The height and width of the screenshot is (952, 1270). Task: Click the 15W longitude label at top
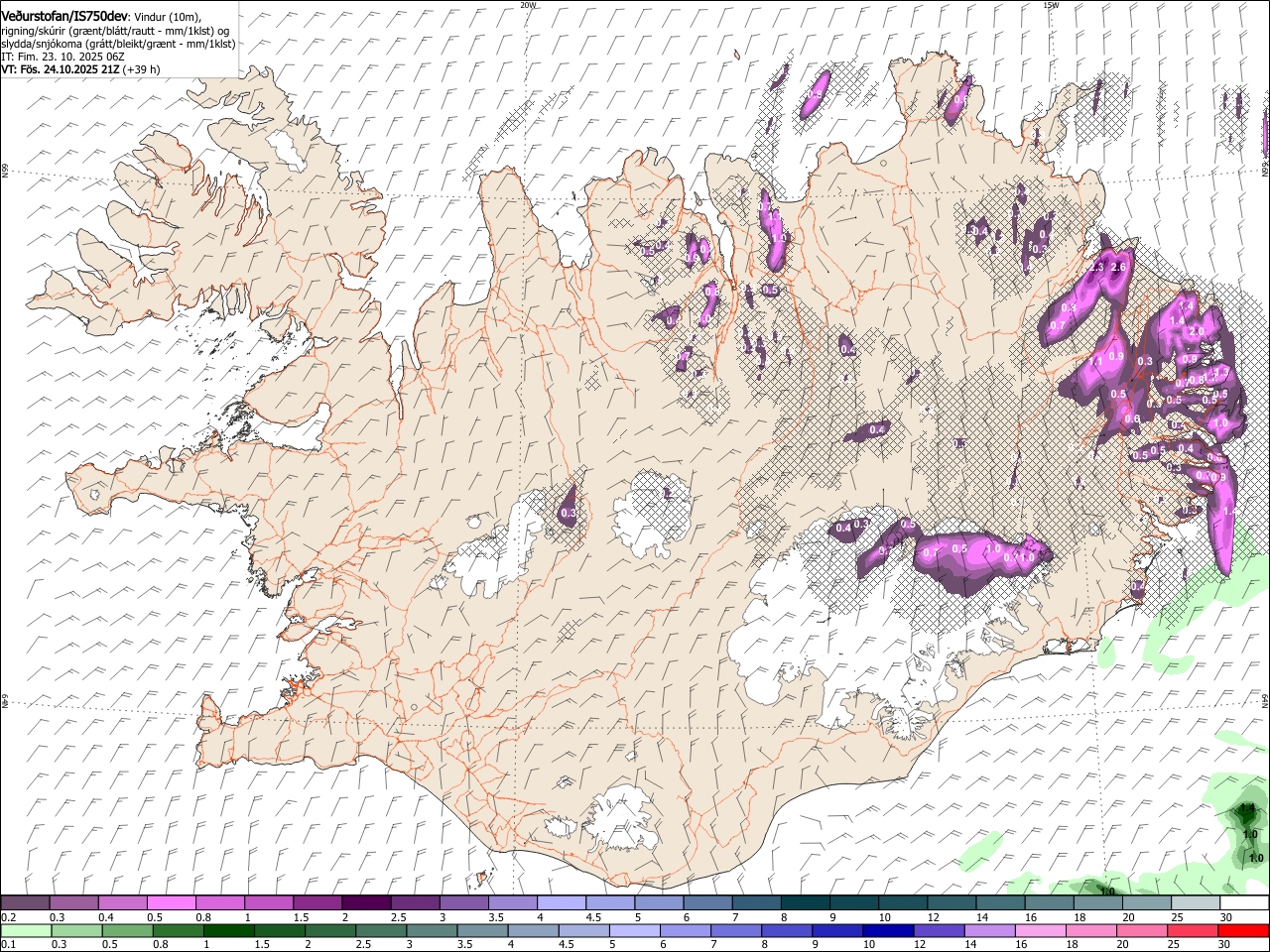(1051, 5)
